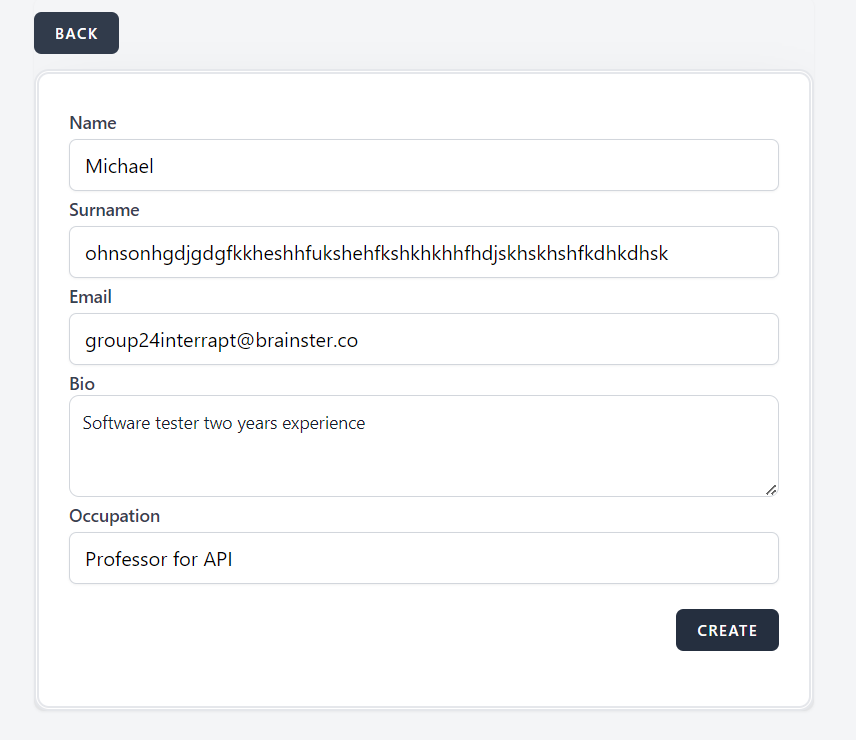
Task: Click the Bio field label
Action: click(x=82, y=384)
